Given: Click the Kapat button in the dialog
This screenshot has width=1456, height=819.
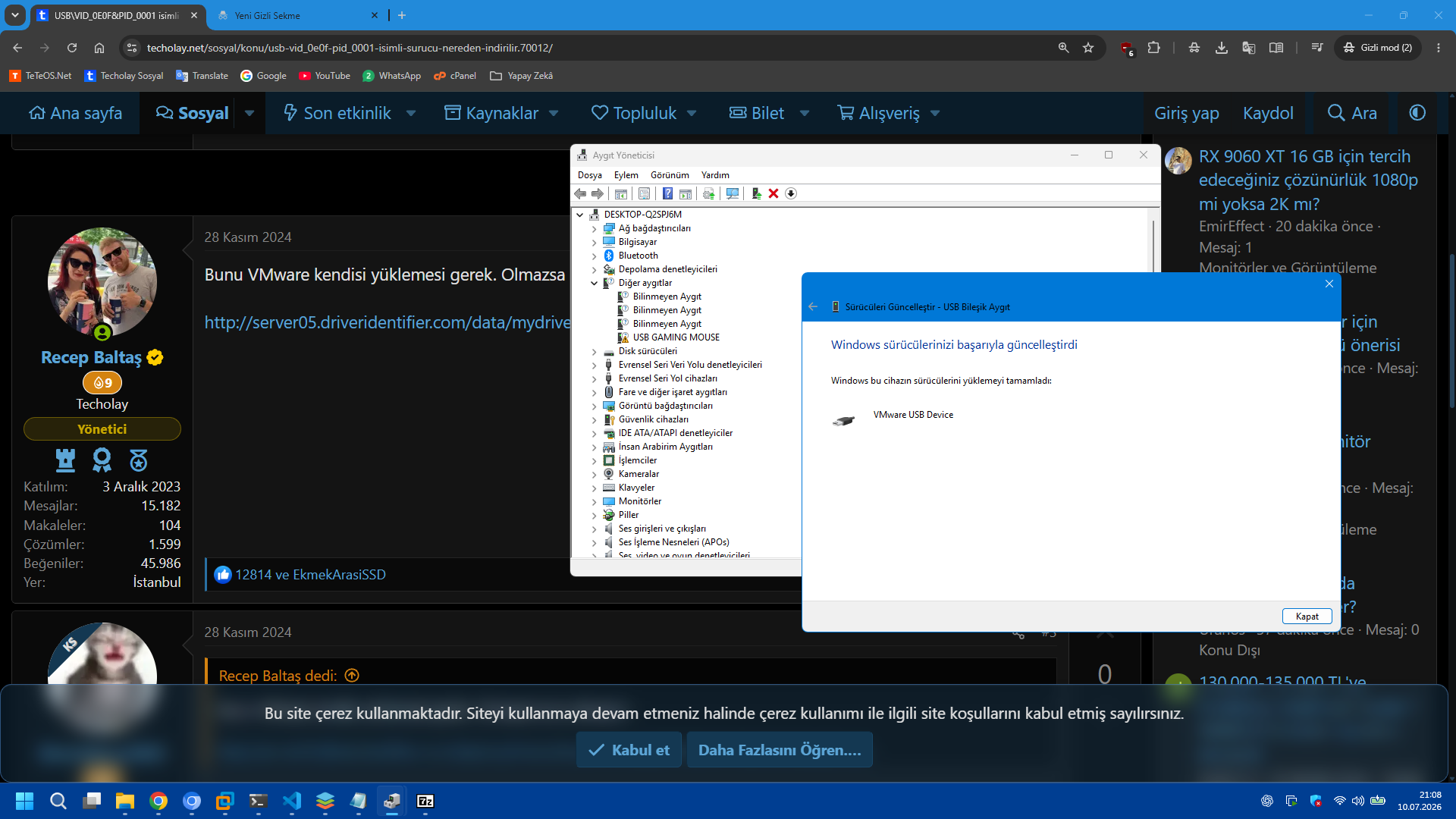Looking at the screenshot, I should click(x=1307, y=616).
